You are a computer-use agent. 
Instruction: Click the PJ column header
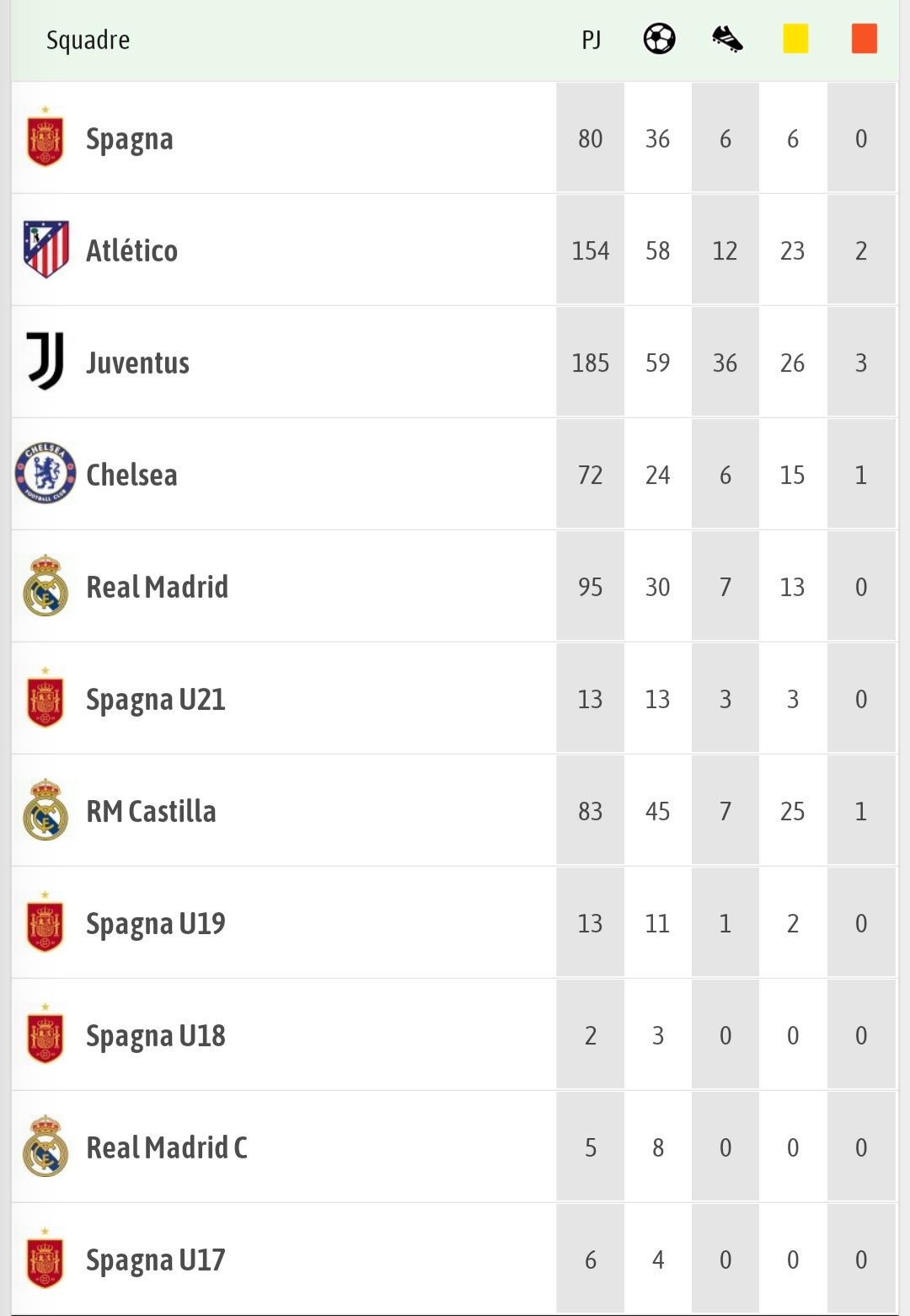pyautogui.click(x=591, y=40)
